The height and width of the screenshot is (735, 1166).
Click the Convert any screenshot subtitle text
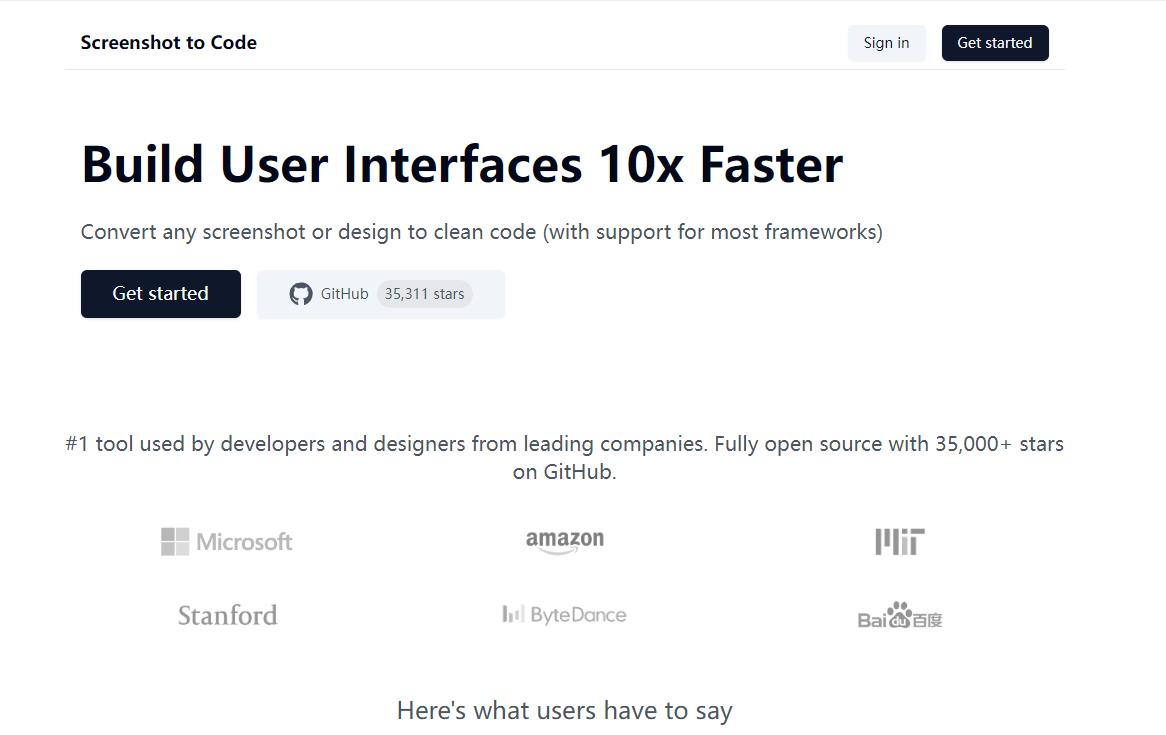[x=481, y=232]
